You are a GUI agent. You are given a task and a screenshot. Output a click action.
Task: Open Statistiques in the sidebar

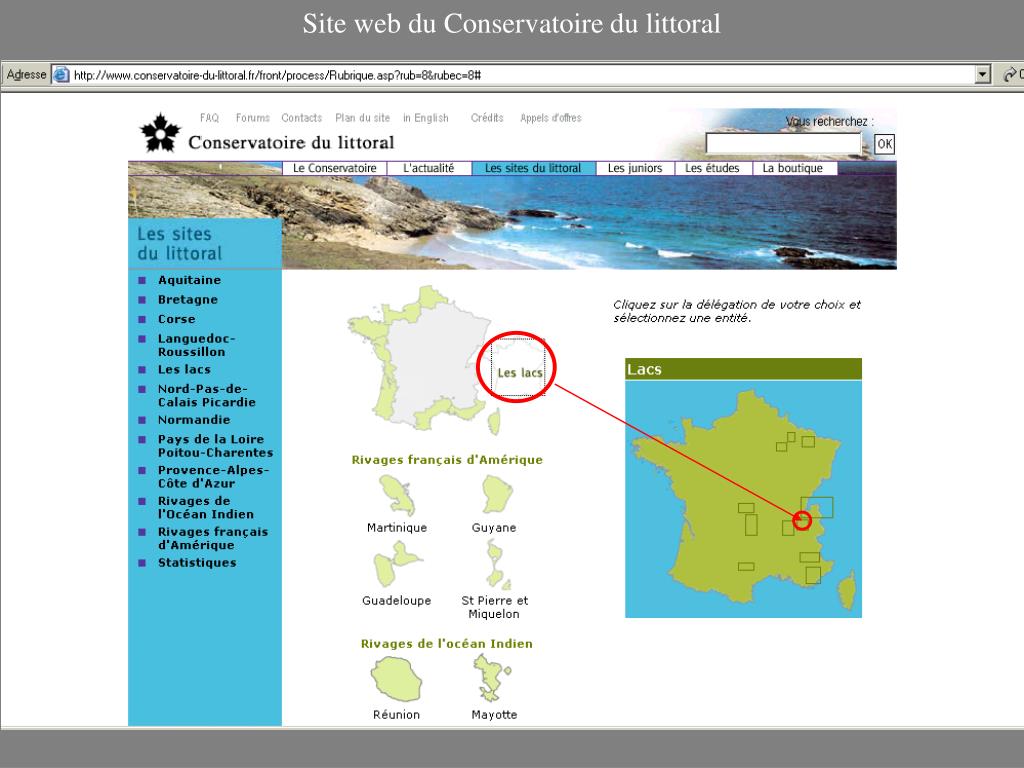click(x=197, y=563)
